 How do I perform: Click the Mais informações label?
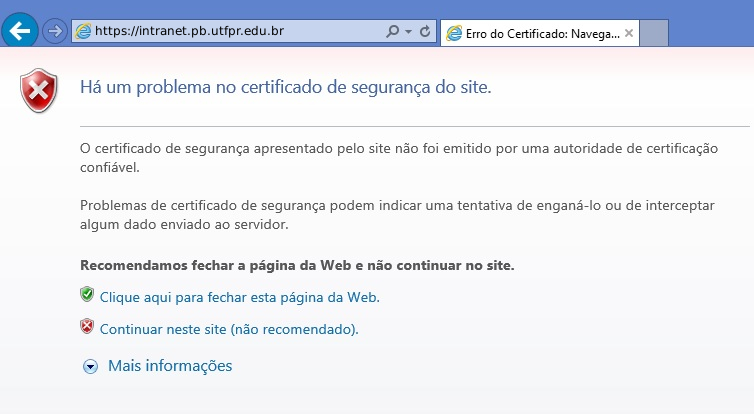point(170,366)
